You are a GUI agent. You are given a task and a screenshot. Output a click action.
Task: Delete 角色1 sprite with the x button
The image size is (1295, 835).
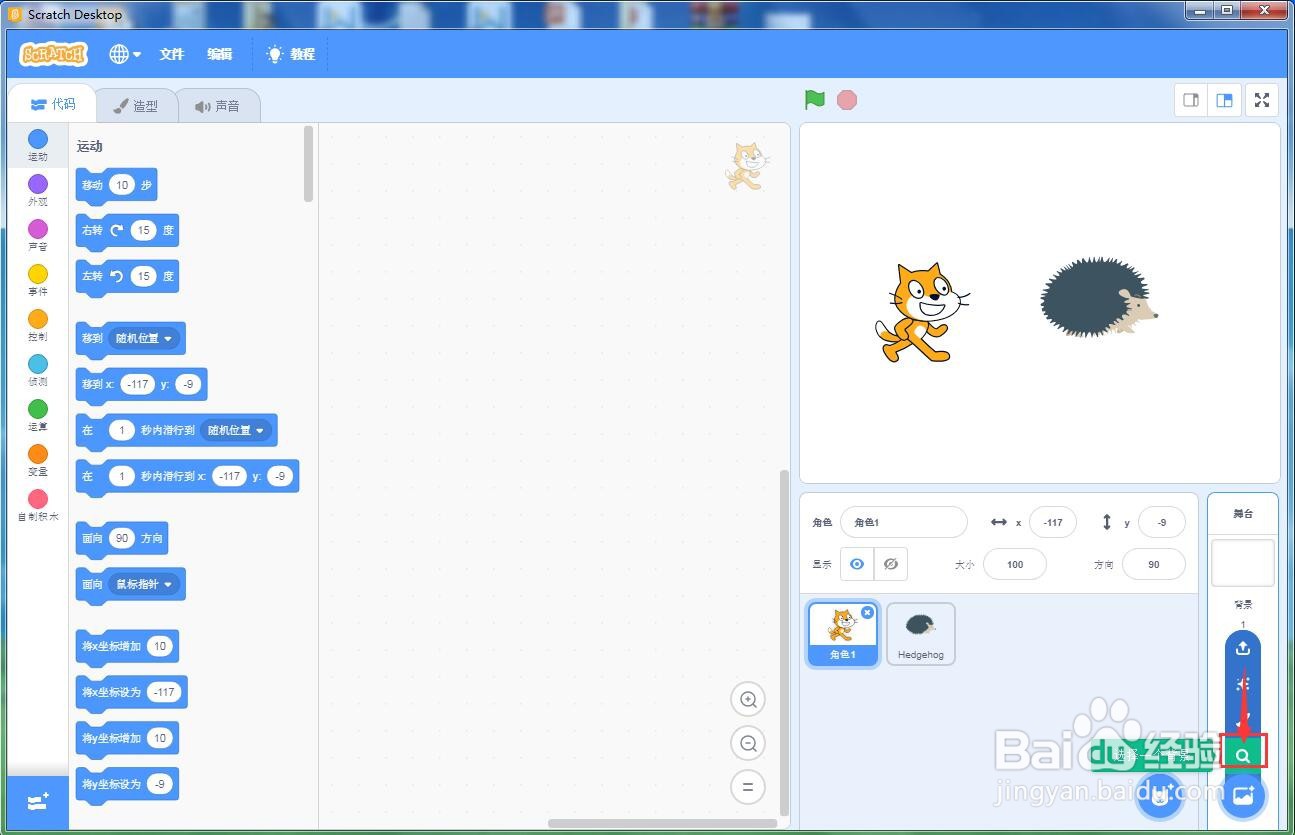[x=867, y=612]
